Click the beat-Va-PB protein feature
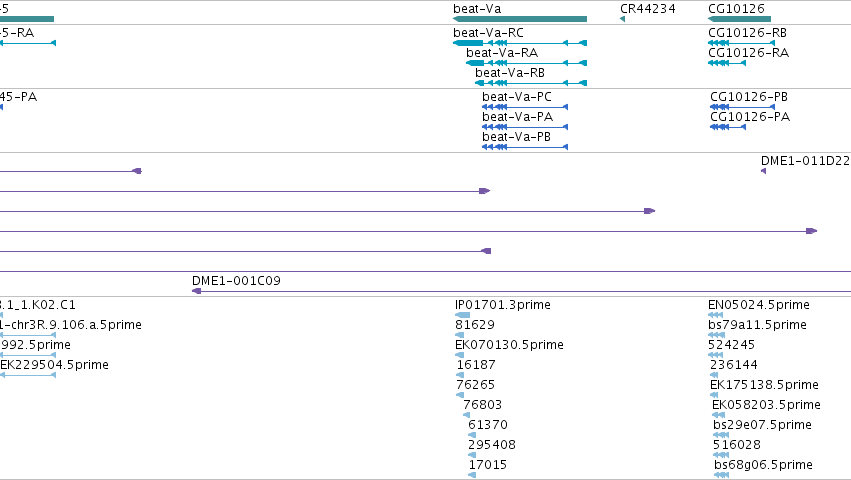Screen dimensions: 851x480 [x=525, y=147]
